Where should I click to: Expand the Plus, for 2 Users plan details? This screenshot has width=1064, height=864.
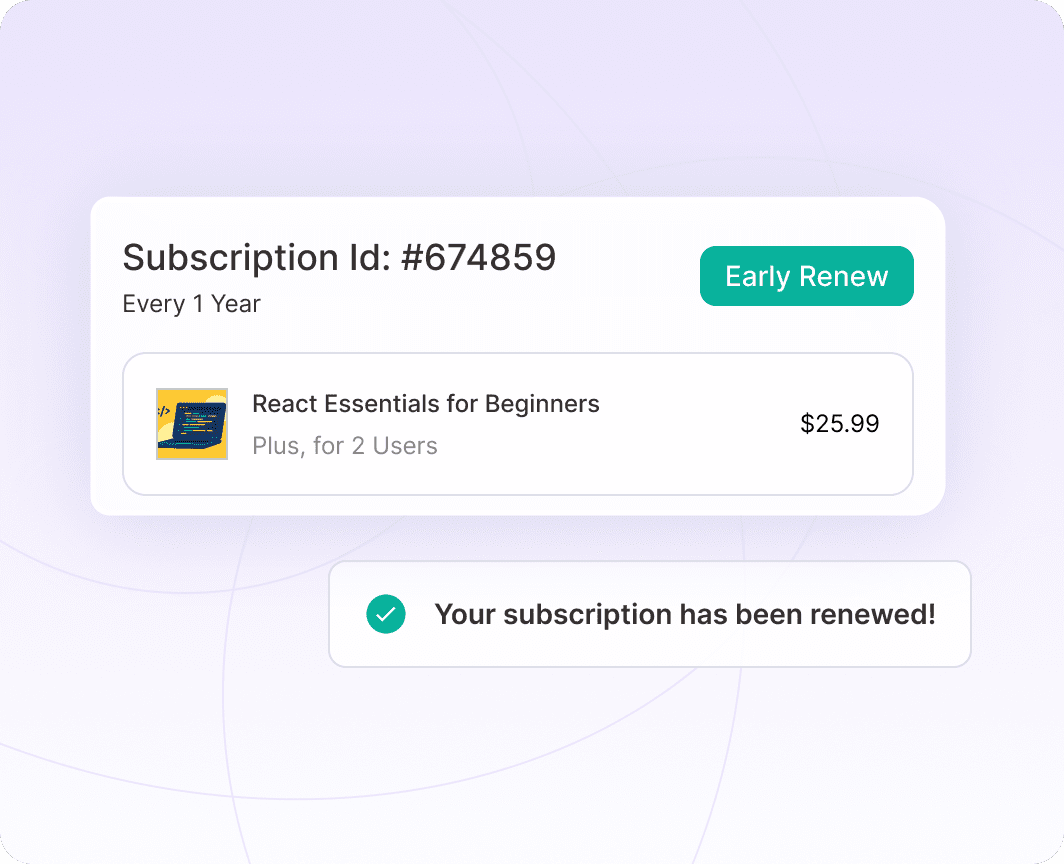pos(344,446)
